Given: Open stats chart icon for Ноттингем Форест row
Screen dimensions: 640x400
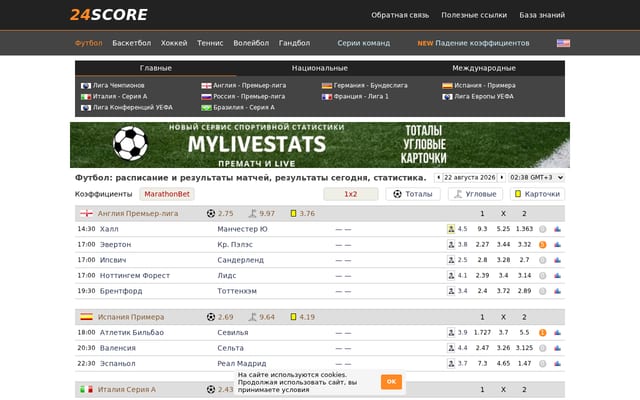Looking at the screenshot, I should pos(558,276).
